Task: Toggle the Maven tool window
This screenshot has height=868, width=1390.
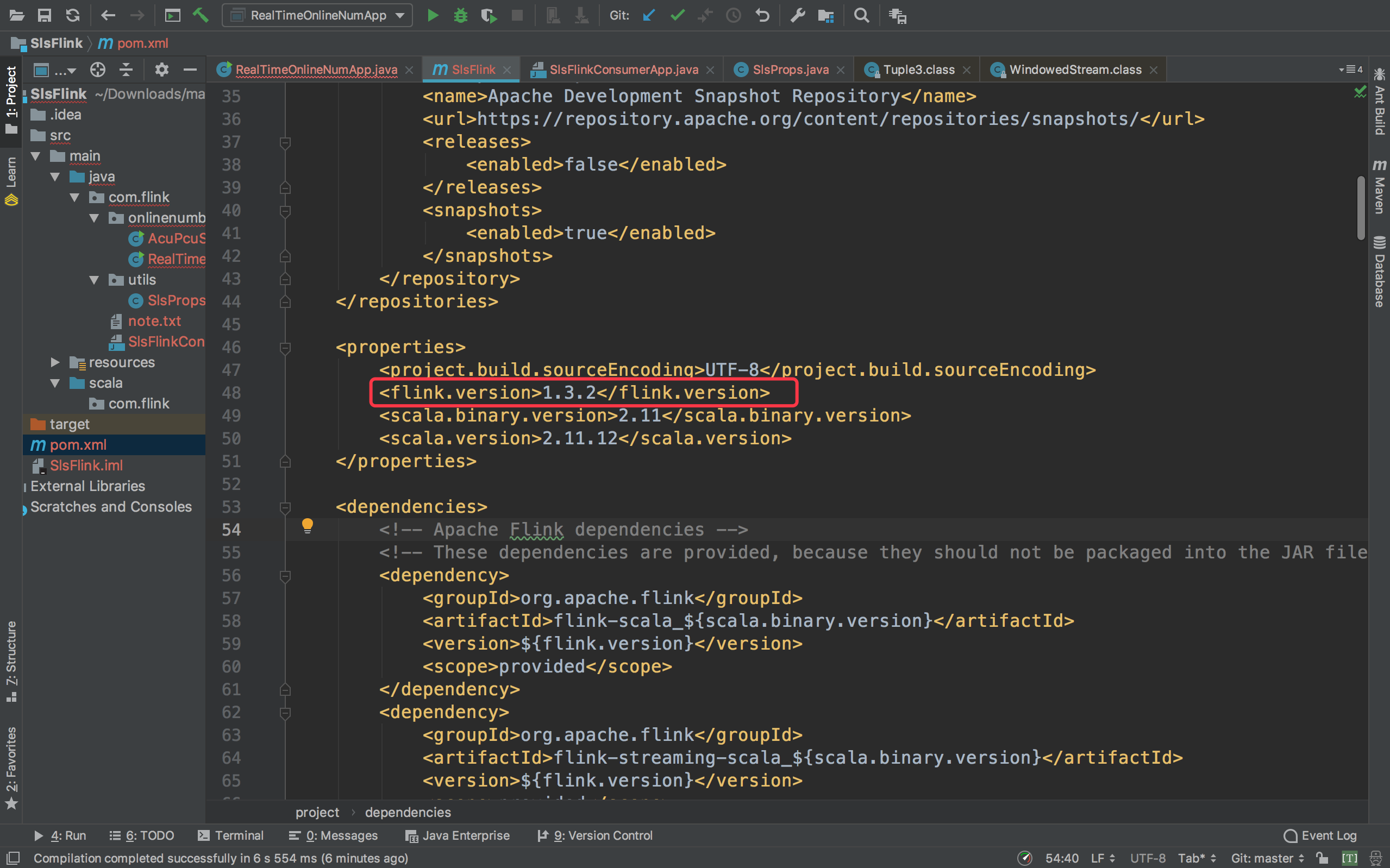Action: [x=1379, y=187]
